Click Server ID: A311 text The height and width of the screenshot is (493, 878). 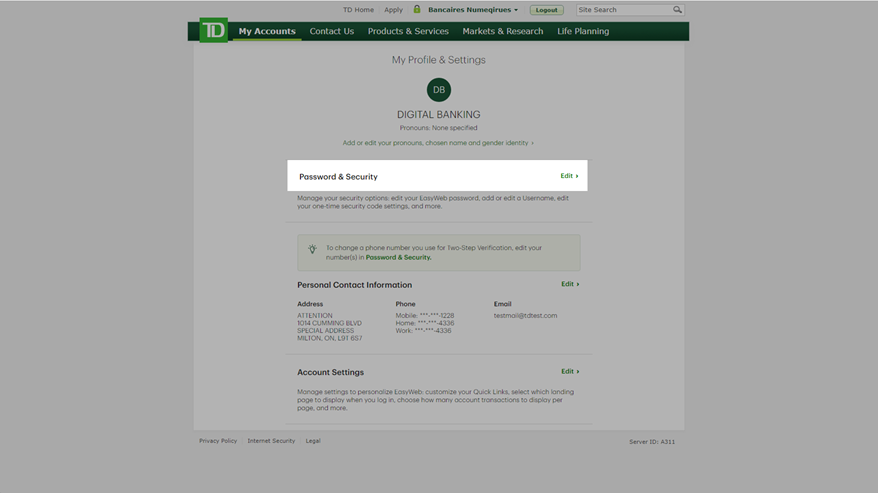point(652,442)
